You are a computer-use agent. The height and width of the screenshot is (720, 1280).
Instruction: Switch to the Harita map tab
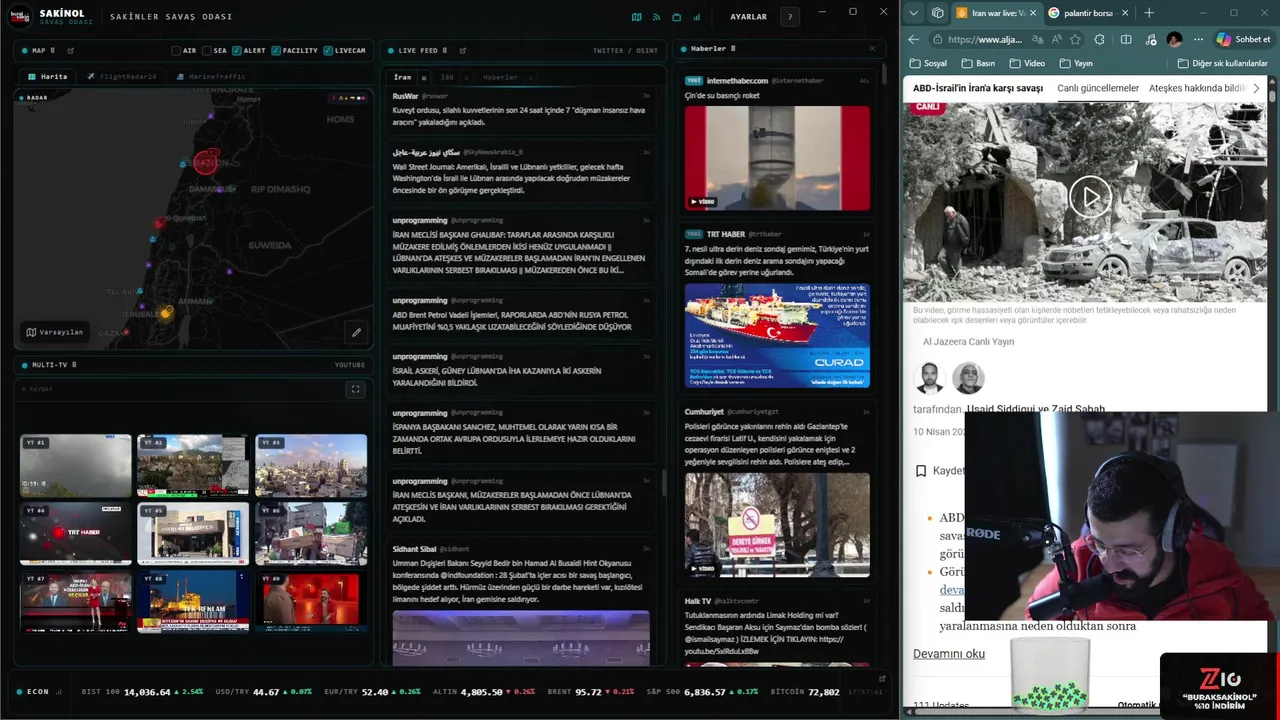click(x=48, y=76)
